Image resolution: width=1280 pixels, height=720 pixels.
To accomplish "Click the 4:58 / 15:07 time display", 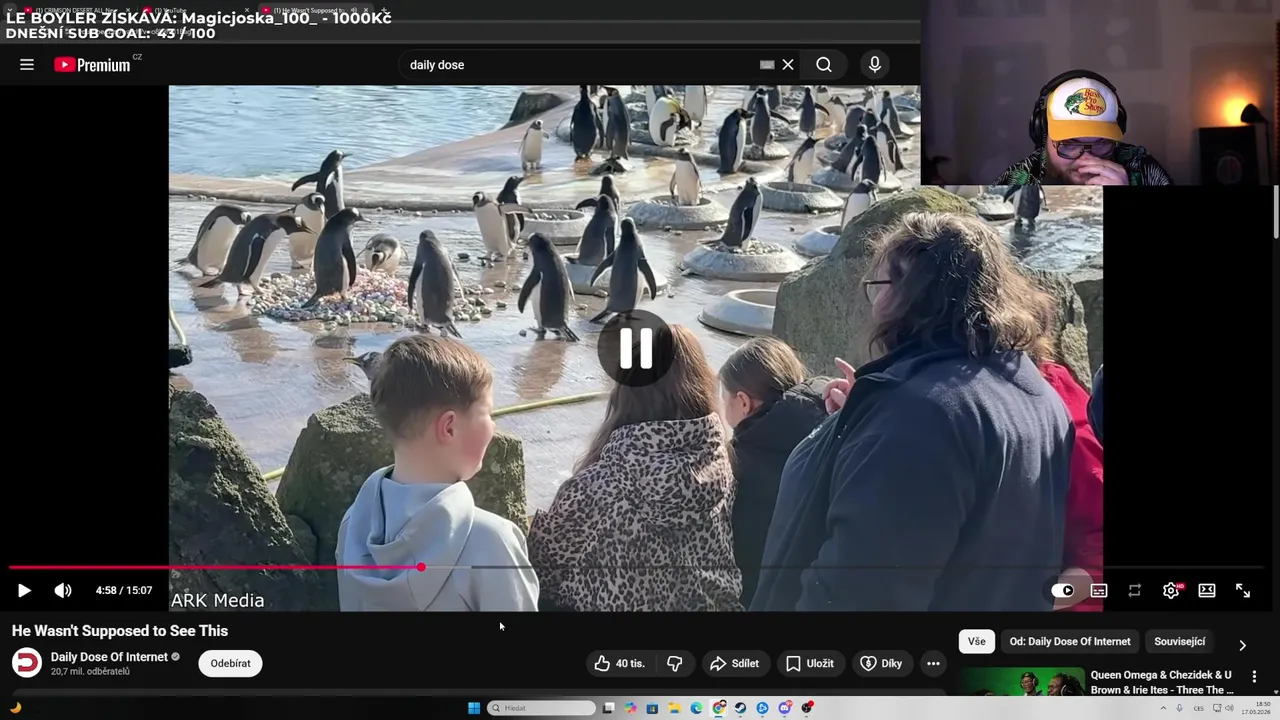I will 124,591.
